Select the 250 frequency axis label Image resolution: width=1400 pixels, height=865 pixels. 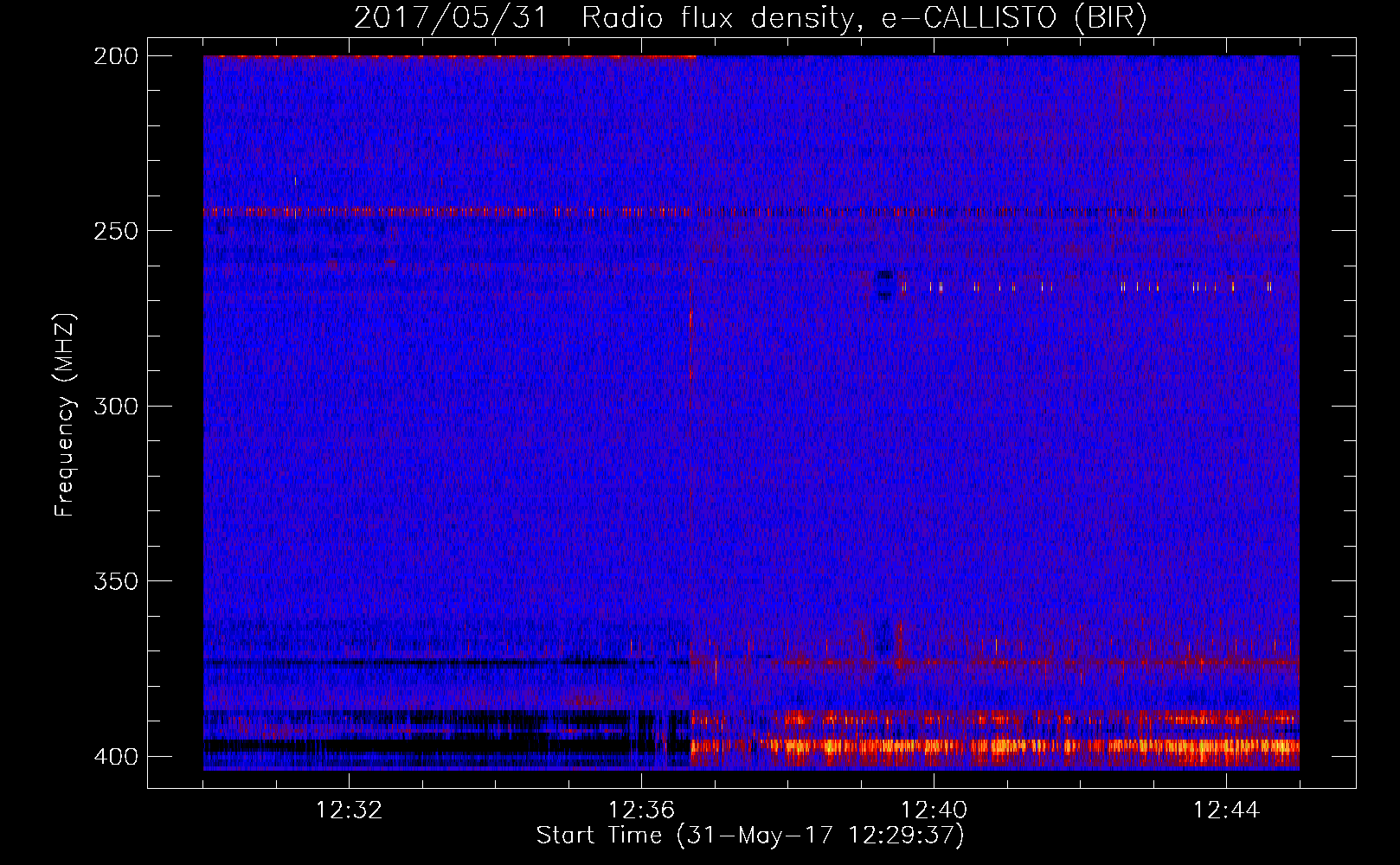[x=115, y=231]
